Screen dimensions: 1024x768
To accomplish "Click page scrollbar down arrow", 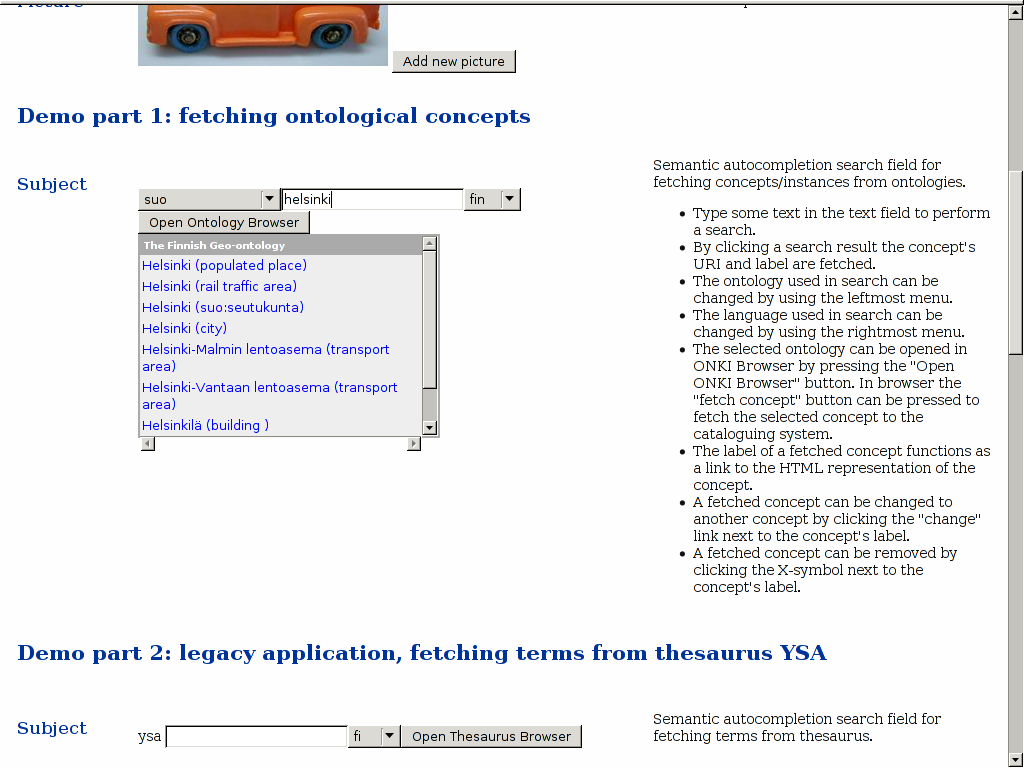I will pos(1016,758).
